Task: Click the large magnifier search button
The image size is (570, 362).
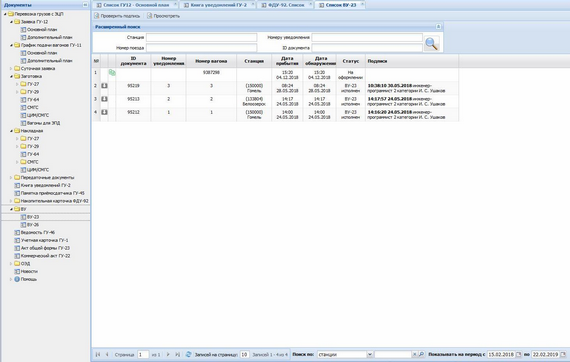Action: click(x=431, y=44)
